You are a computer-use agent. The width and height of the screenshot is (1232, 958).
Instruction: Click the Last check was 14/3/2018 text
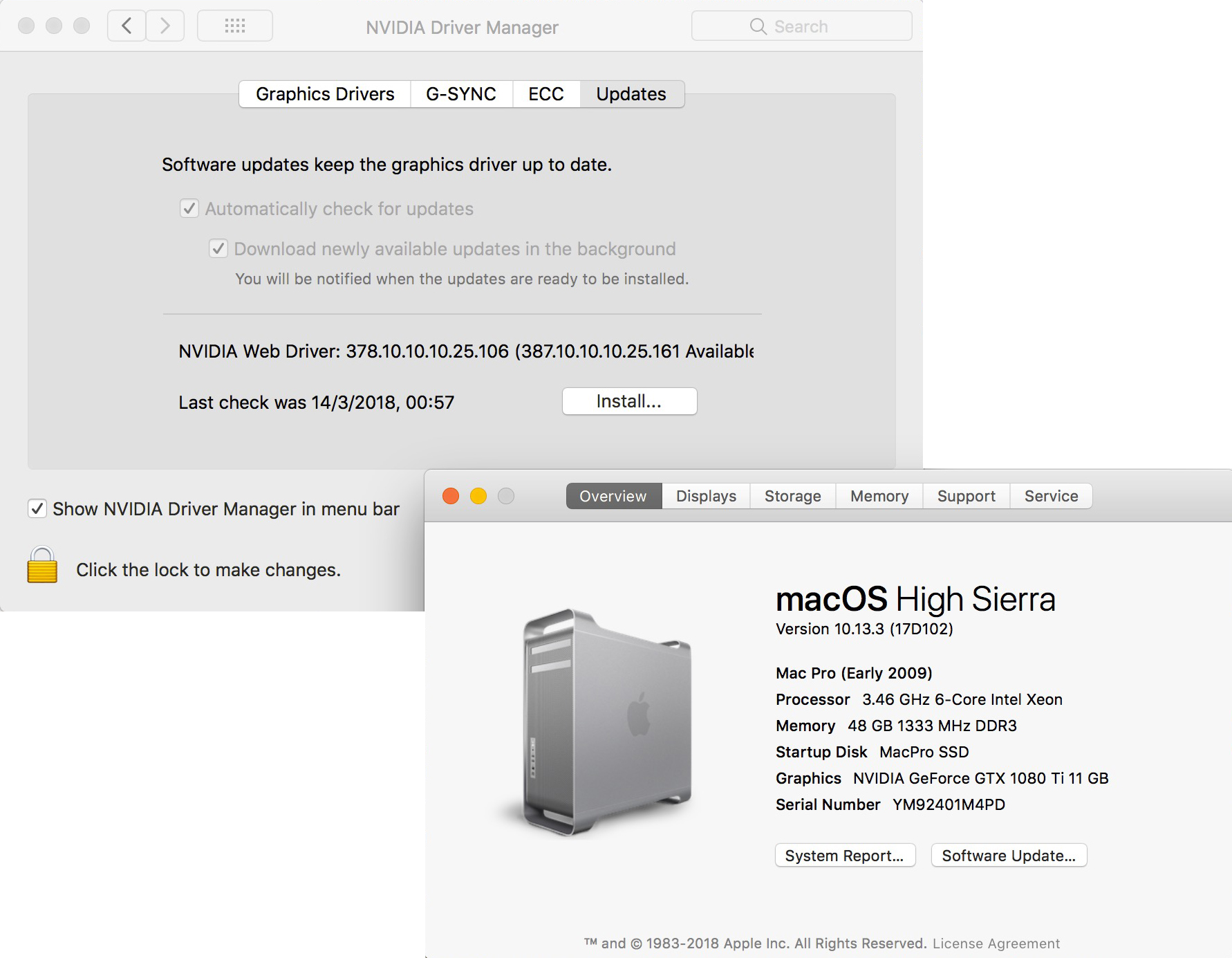coord(316,403)
